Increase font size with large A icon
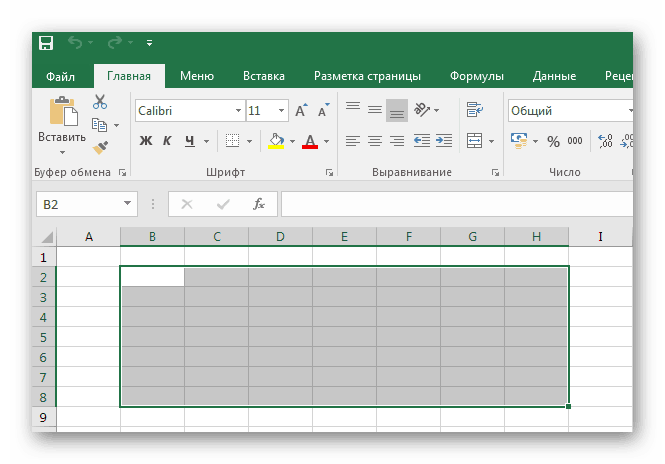 pos(302,110)
